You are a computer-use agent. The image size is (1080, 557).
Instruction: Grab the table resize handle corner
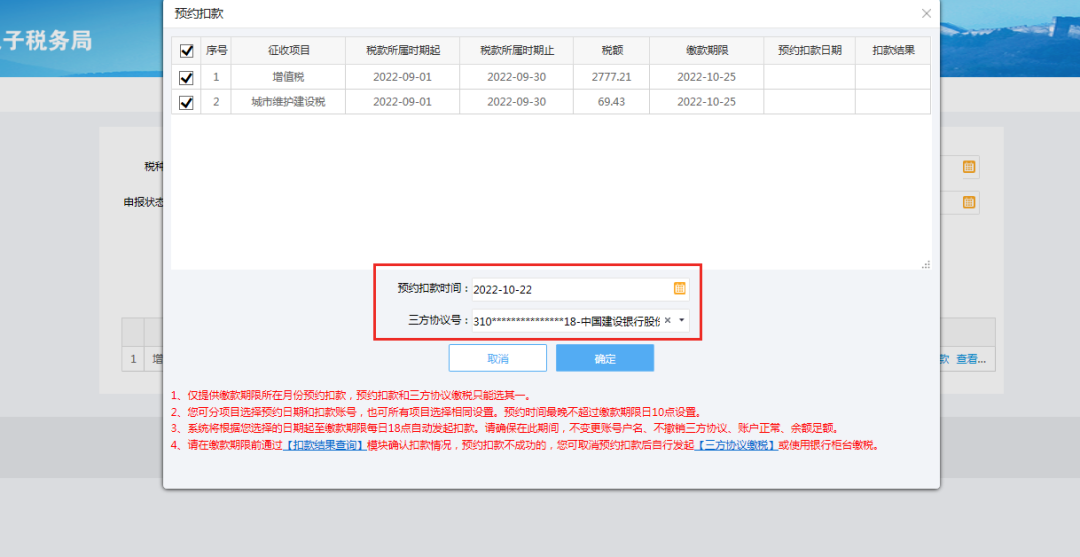click(x=926, y=264)
